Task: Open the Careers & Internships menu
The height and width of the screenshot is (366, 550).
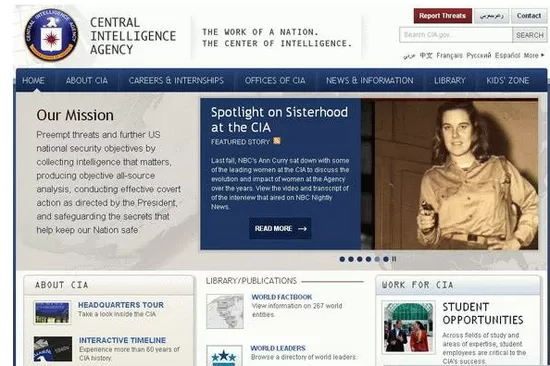Action: click(x=176, y=80)
